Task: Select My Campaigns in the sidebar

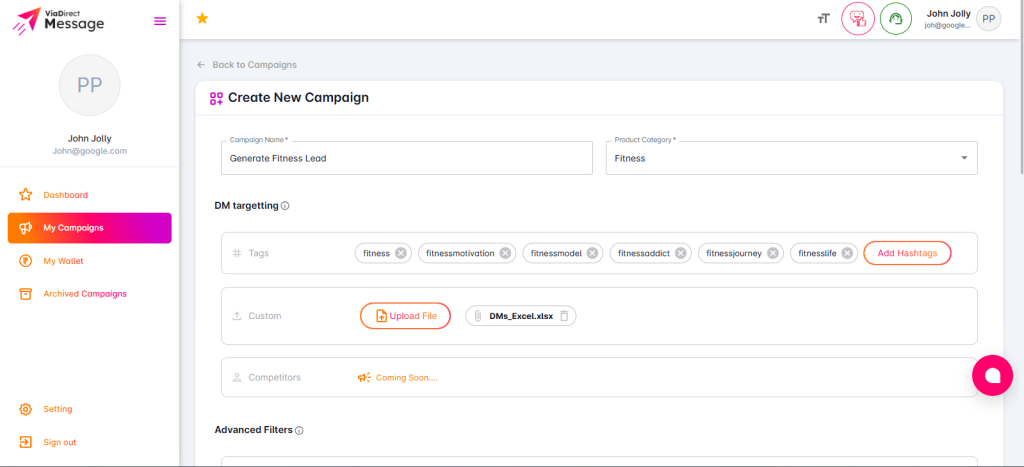Action: [89, 228]
